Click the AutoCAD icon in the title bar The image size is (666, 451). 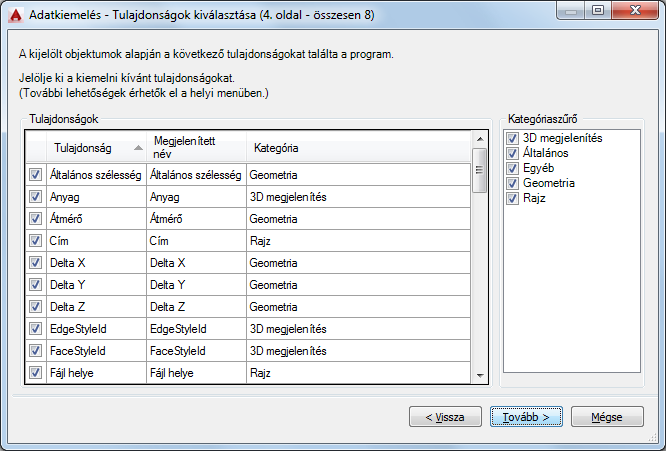click(x=15, y=14)
